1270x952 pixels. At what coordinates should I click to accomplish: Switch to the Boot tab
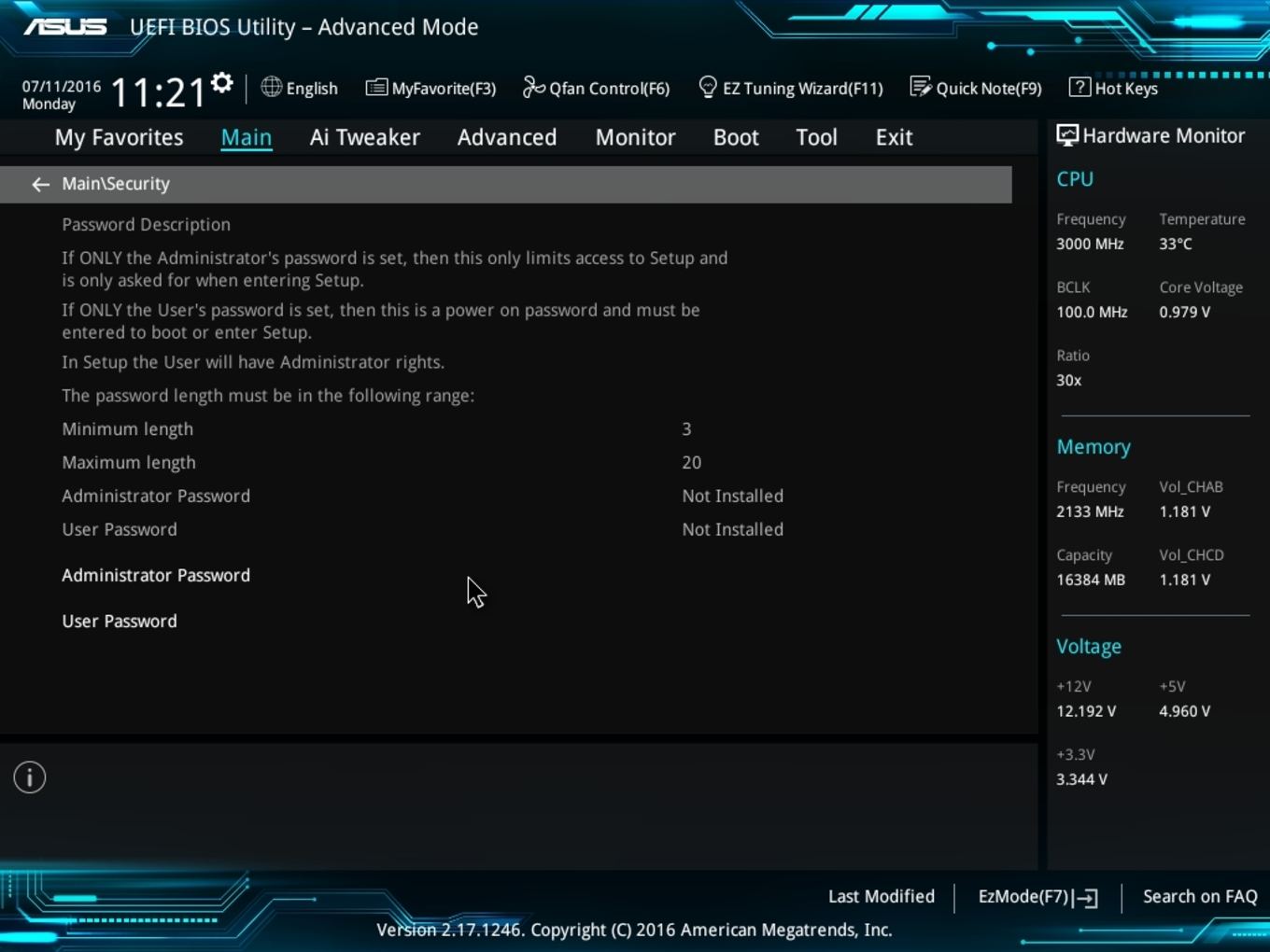pos(736,137)
